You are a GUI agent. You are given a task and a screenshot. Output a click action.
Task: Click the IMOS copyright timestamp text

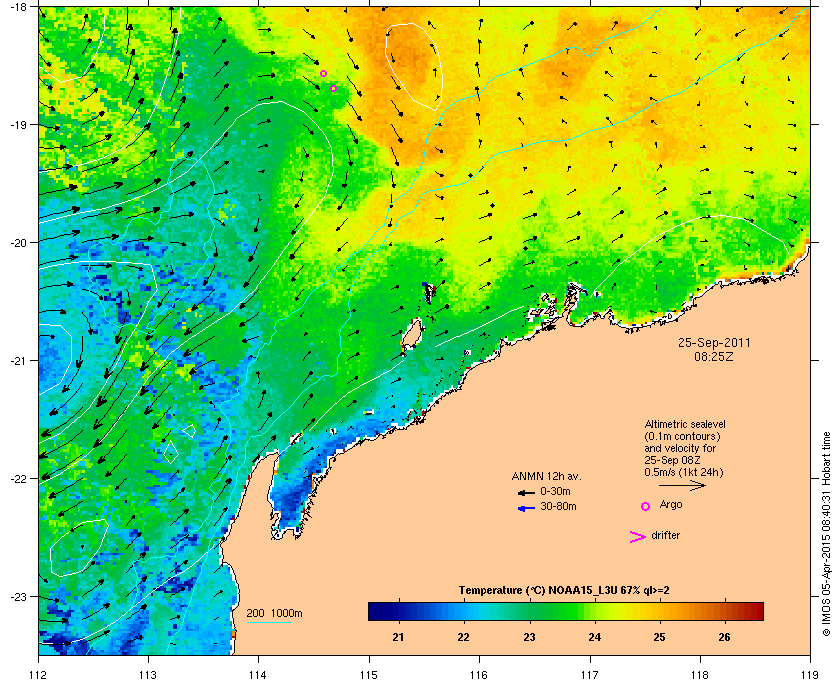tap(826, 535)
